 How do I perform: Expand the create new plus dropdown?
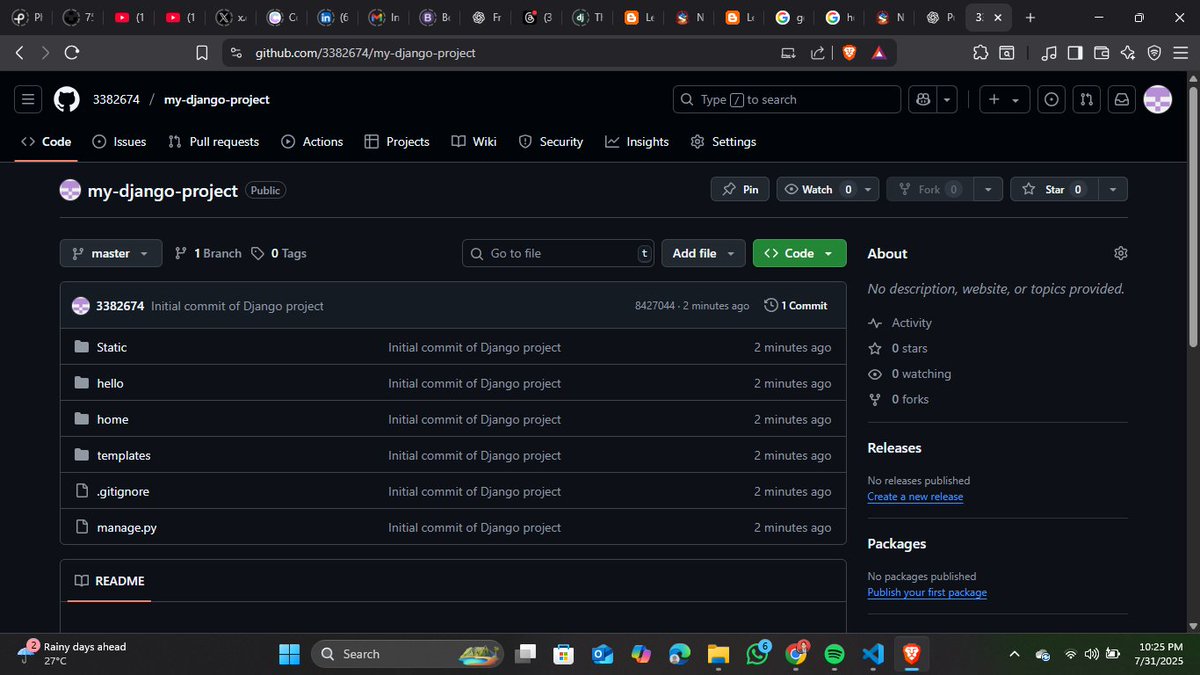point(1004,99)
